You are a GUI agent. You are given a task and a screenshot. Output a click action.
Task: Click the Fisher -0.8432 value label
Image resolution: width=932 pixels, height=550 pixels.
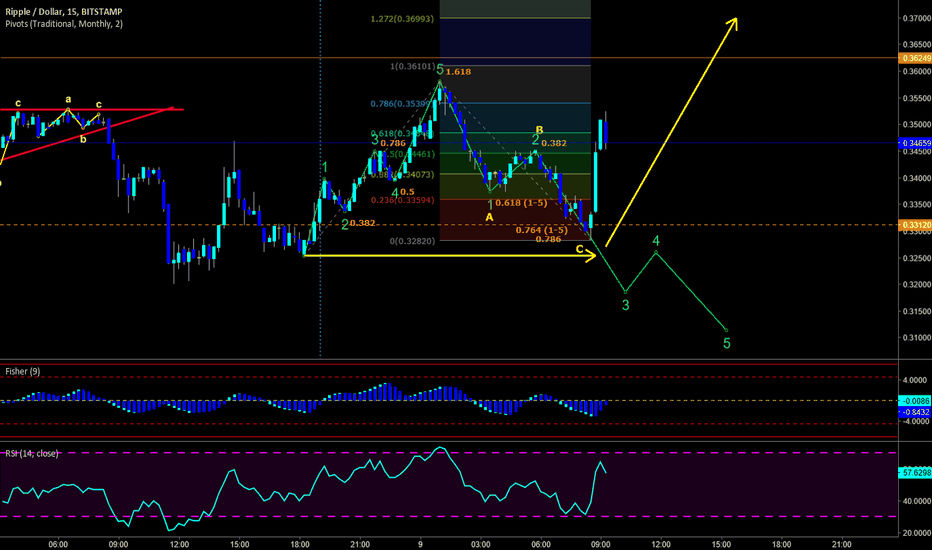coord(914,411)
